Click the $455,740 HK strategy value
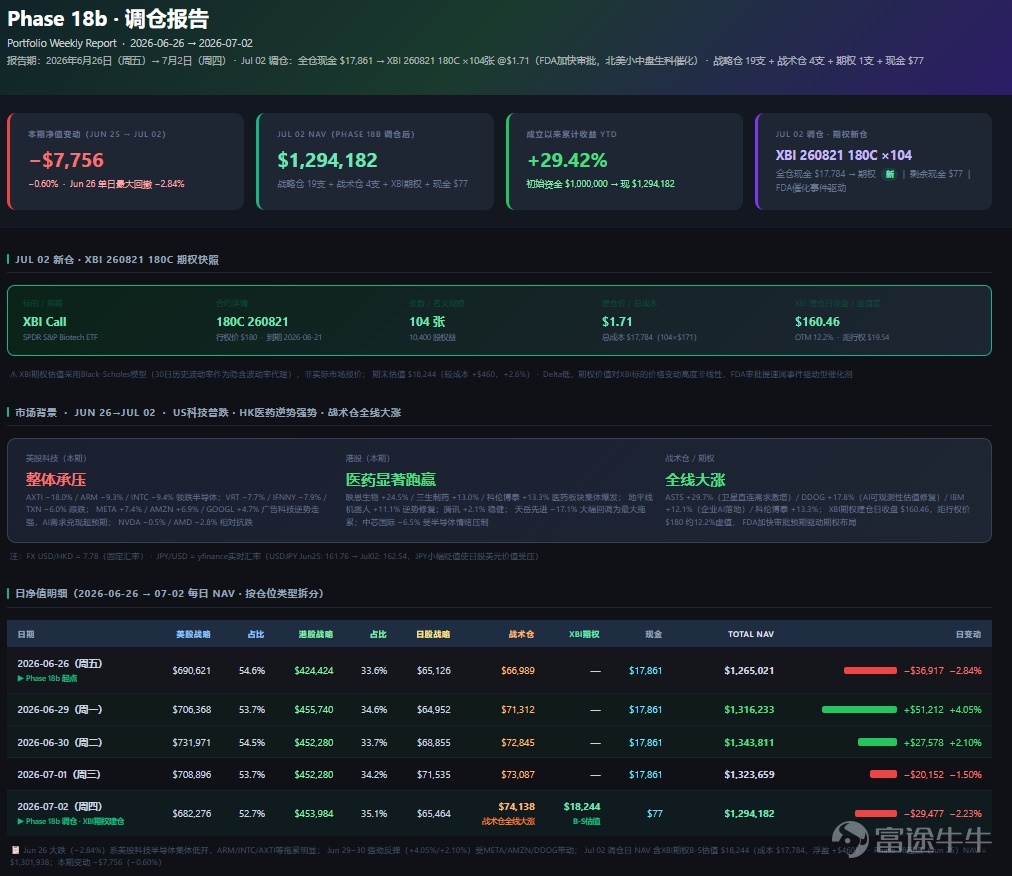The height and width of the screenshot is (876, 1012). [314, 709]
